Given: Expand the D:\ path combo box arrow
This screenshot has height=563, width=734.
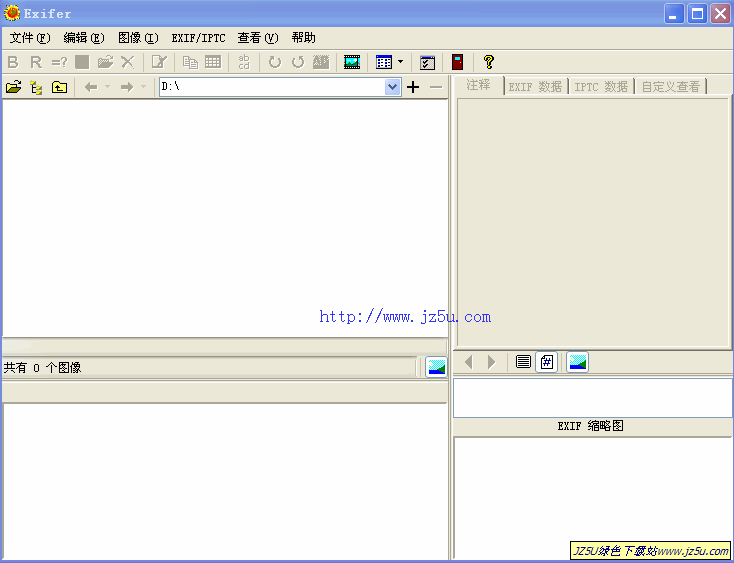Looking at the screenshot, I should (392, 87).
